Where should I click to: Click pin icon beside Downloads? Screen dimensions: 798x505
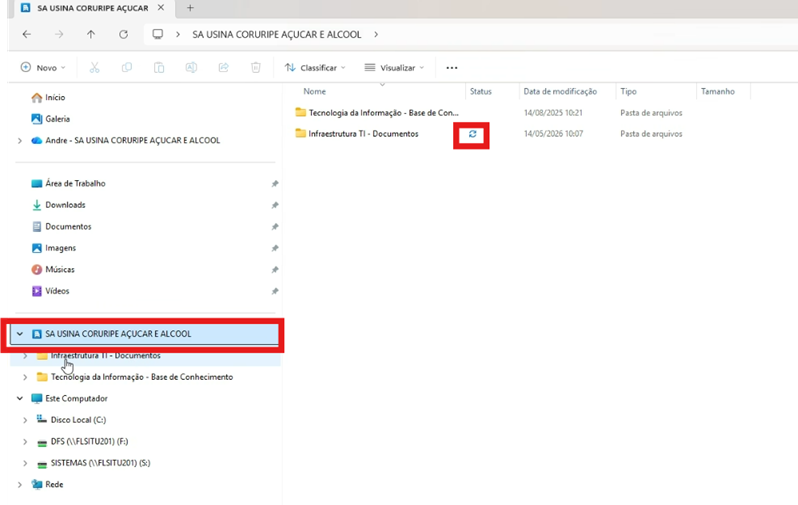[275, 205]
